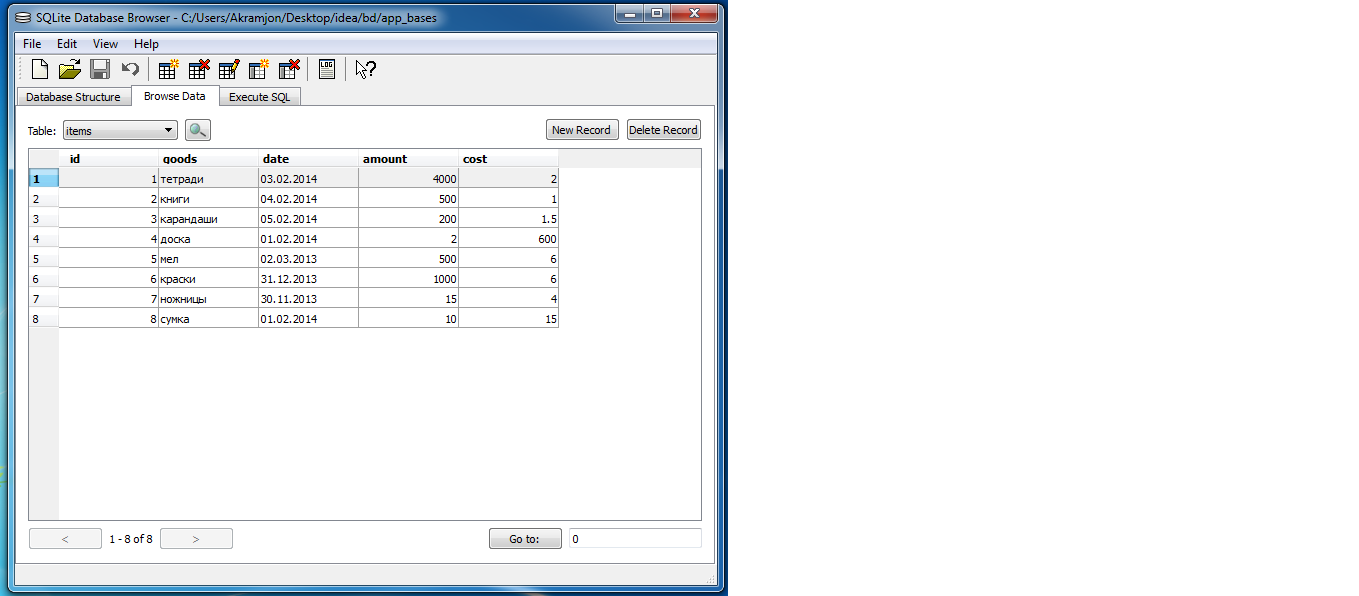Select the goods cell краски

pos(208,279)
